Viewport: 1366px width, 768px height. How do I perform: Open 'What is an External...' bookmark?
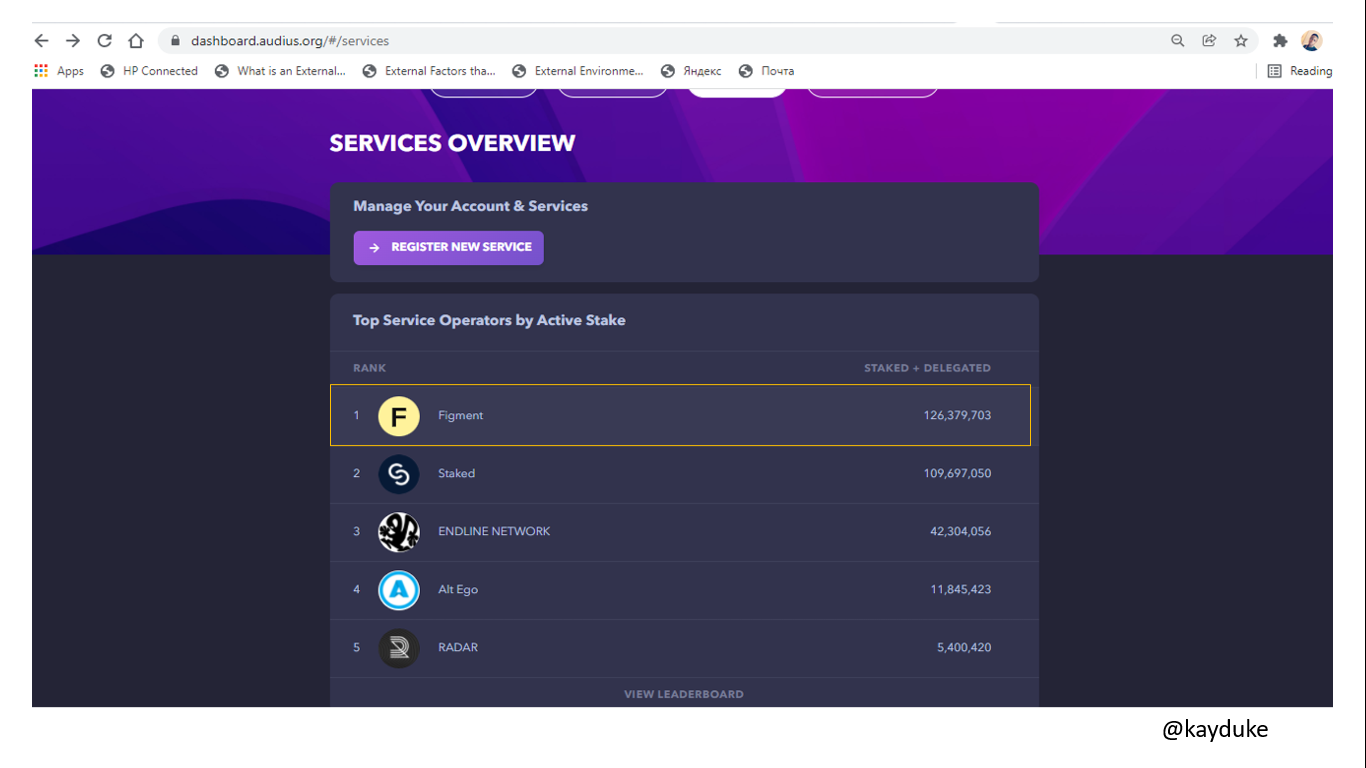[280, 71]
